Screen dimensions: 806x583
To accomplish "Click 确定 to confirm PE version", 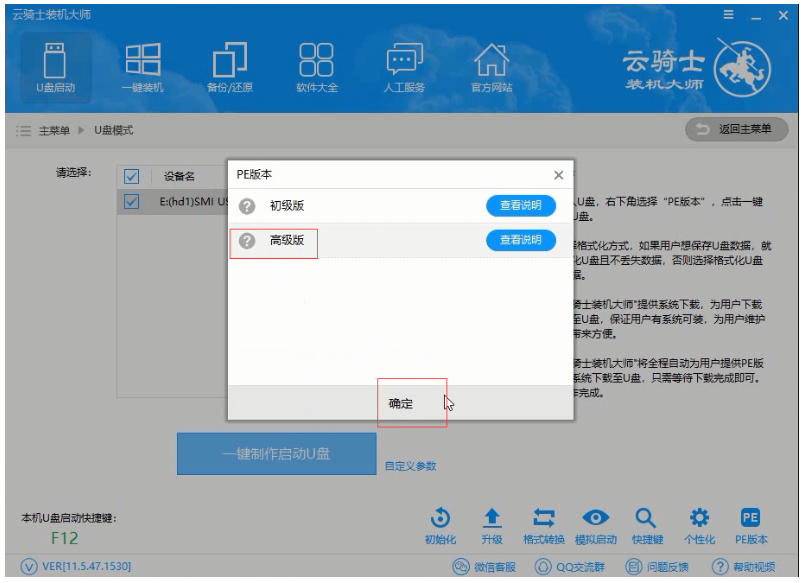I will click(401, 403).
